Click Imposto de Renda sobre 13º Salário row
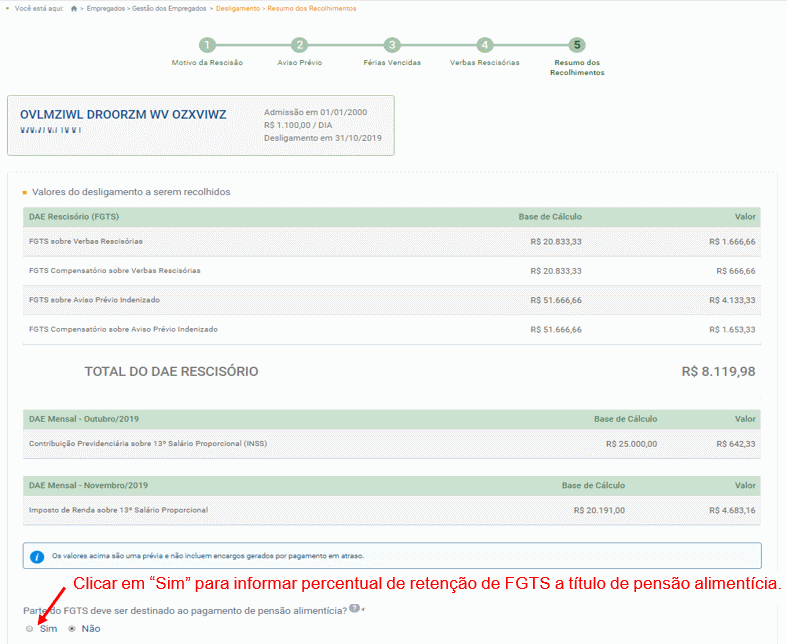 [x=391, y=510]
